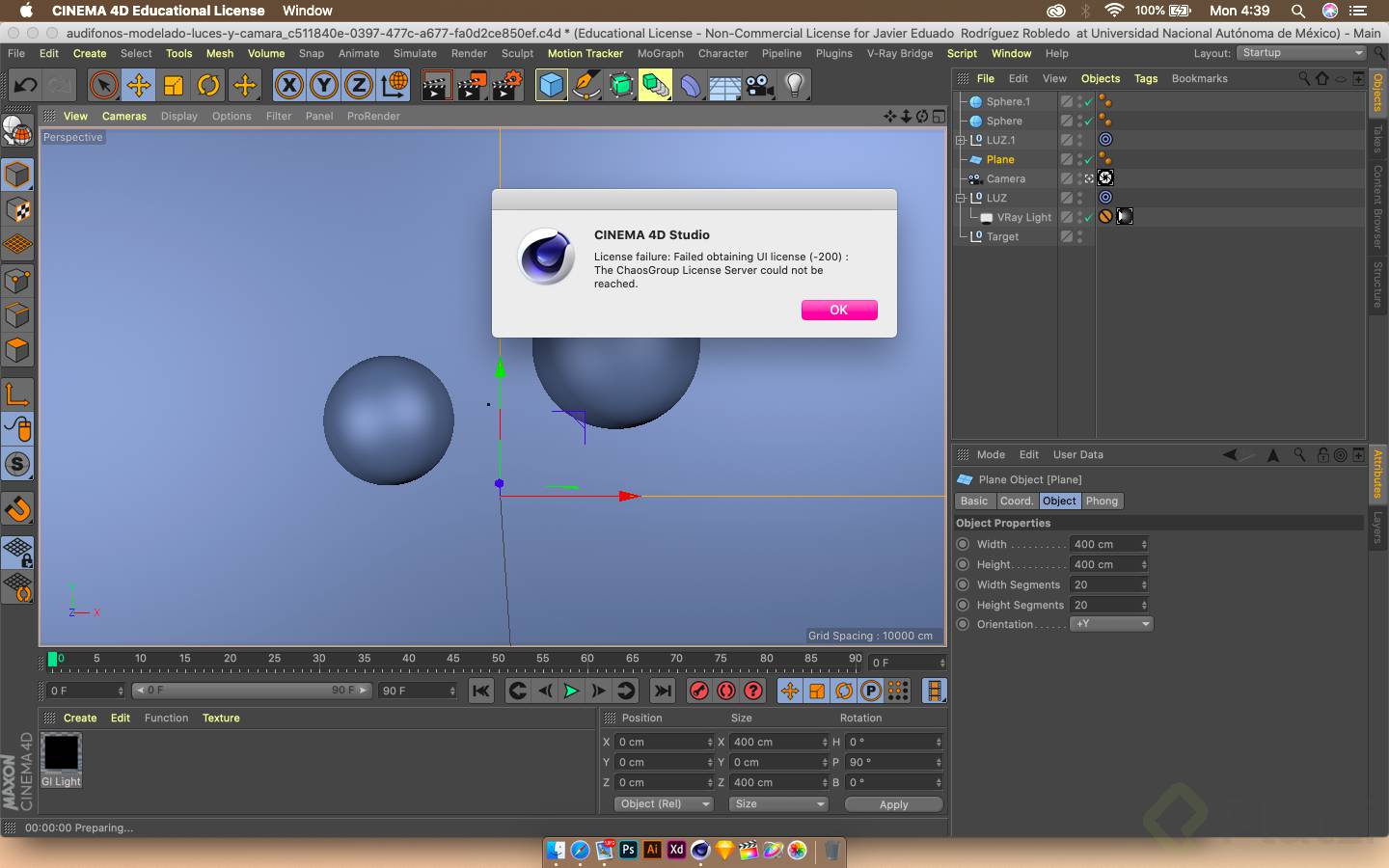
Task: Click the Keyframe Selection question-mark button
Action: [x=753, y=691]
